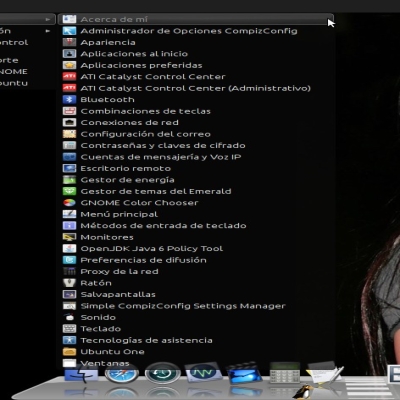Launch the Safari compass dock icon
Screen dimensions: 400x400
click(x=122, y=373)
